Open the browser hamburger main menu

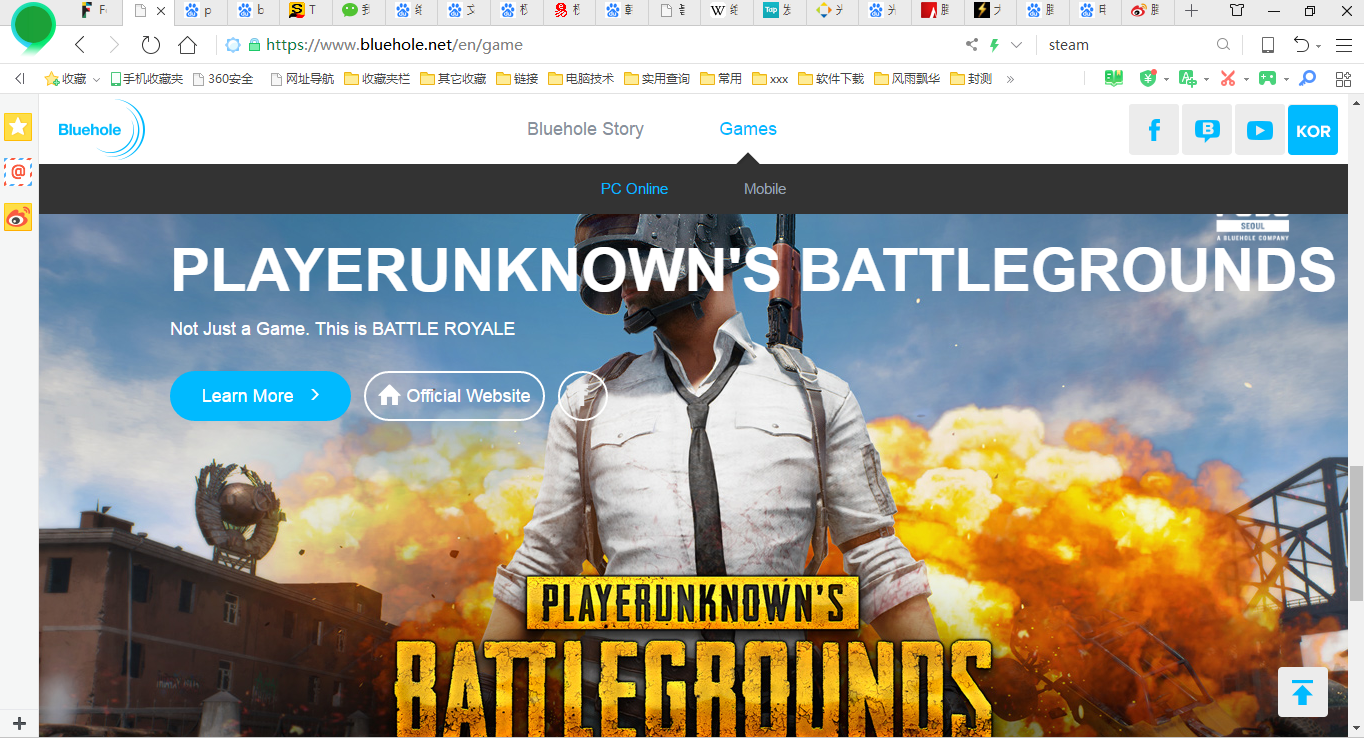coord(1343,45)
